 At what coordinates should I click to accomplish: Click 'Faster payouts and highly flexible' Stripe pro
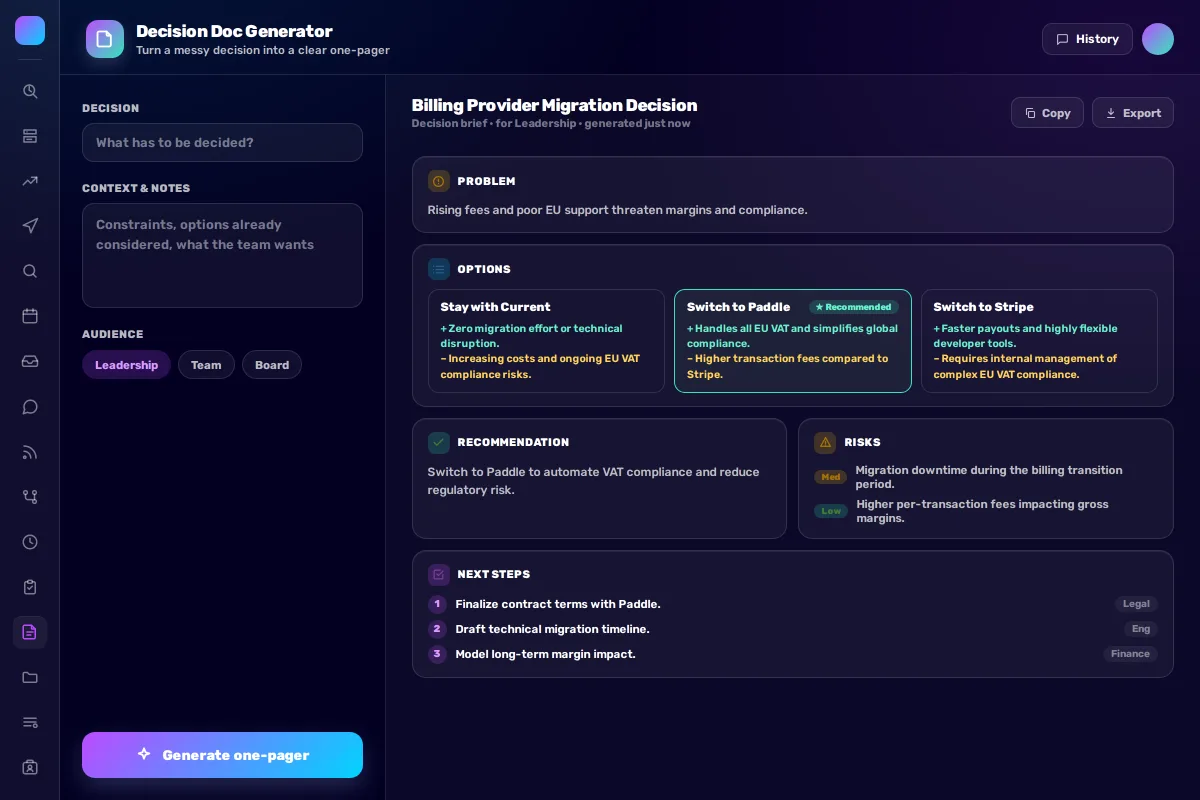pos(1025,336)
